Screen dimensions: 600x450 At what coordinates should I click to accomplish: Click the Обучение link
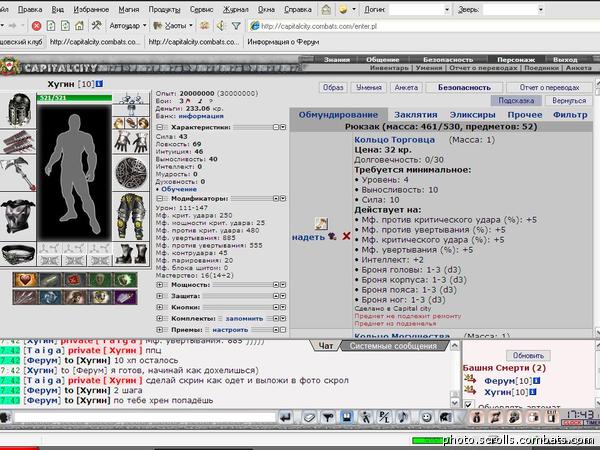point(179,189)
